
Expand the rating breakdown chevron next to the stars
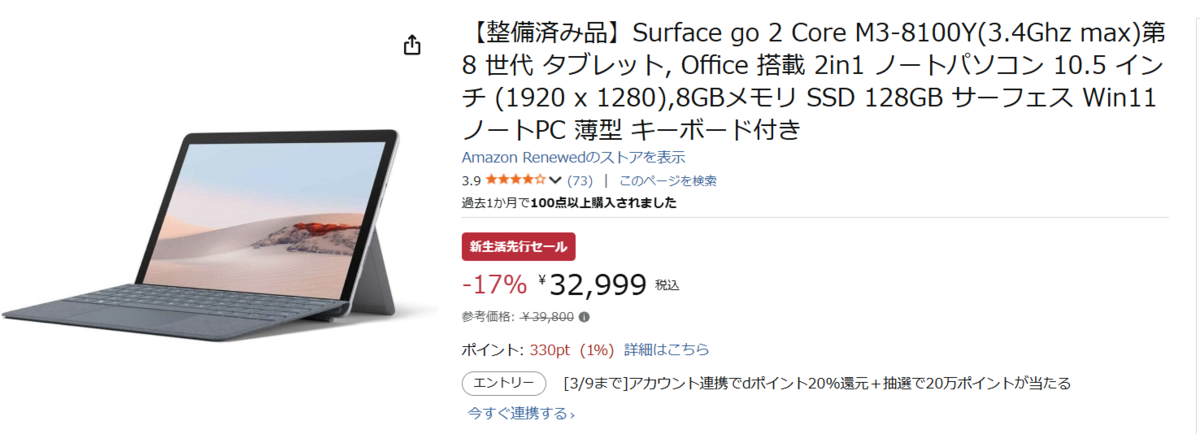click(555, 181)
